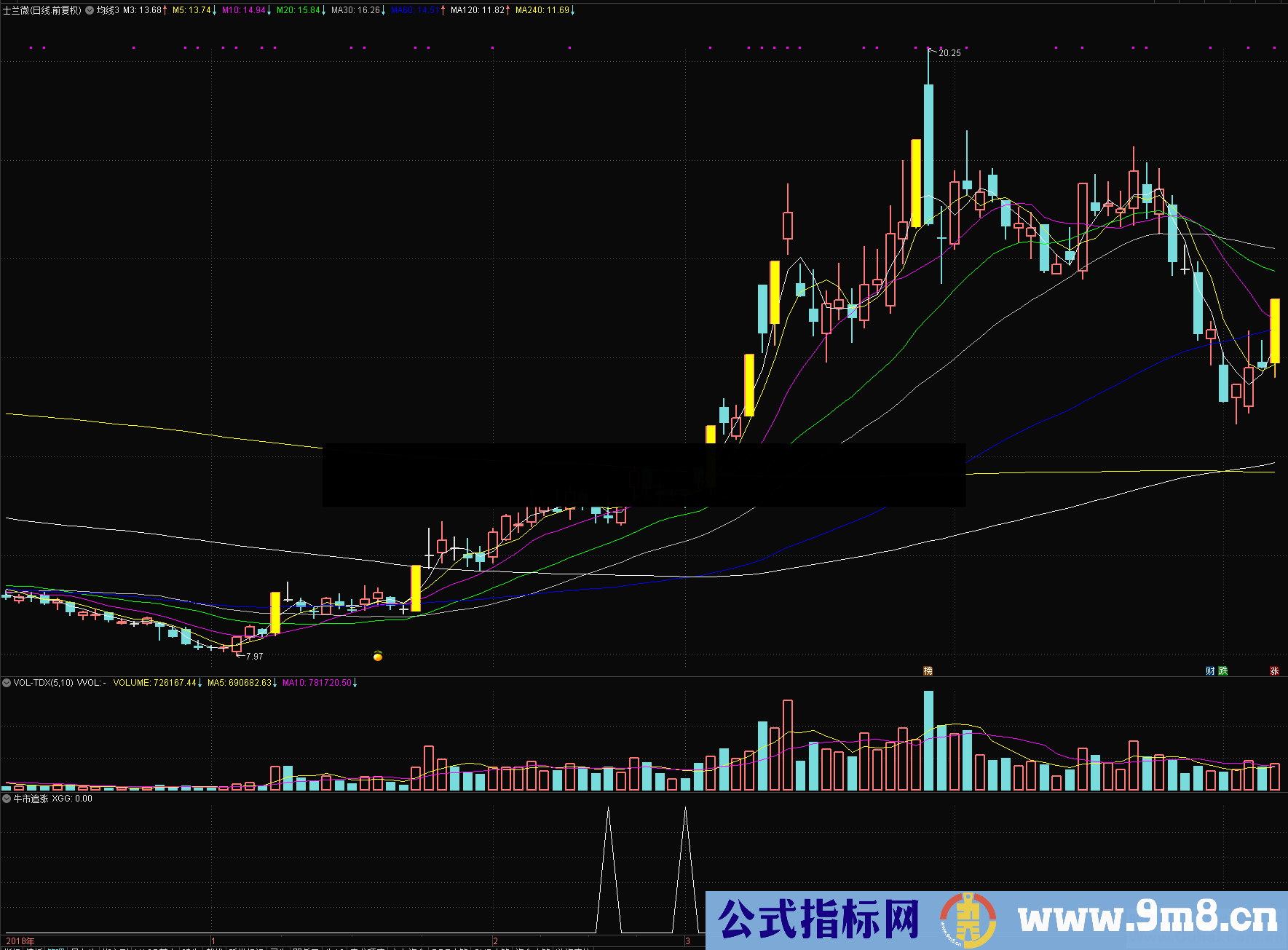
Task: Open the orange 榜 marker icon
Action: [928, 670]
